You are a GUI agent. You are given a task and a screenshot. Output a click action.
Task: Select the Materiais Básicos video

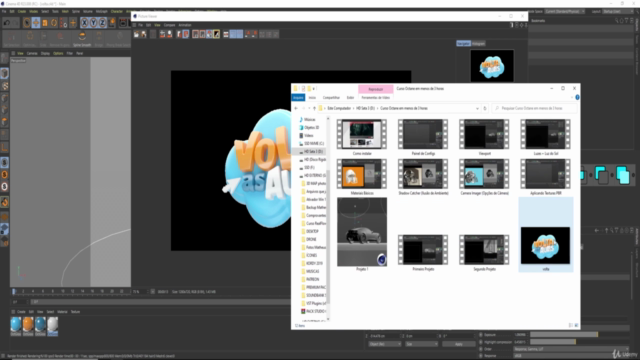(x=362, y=177)
